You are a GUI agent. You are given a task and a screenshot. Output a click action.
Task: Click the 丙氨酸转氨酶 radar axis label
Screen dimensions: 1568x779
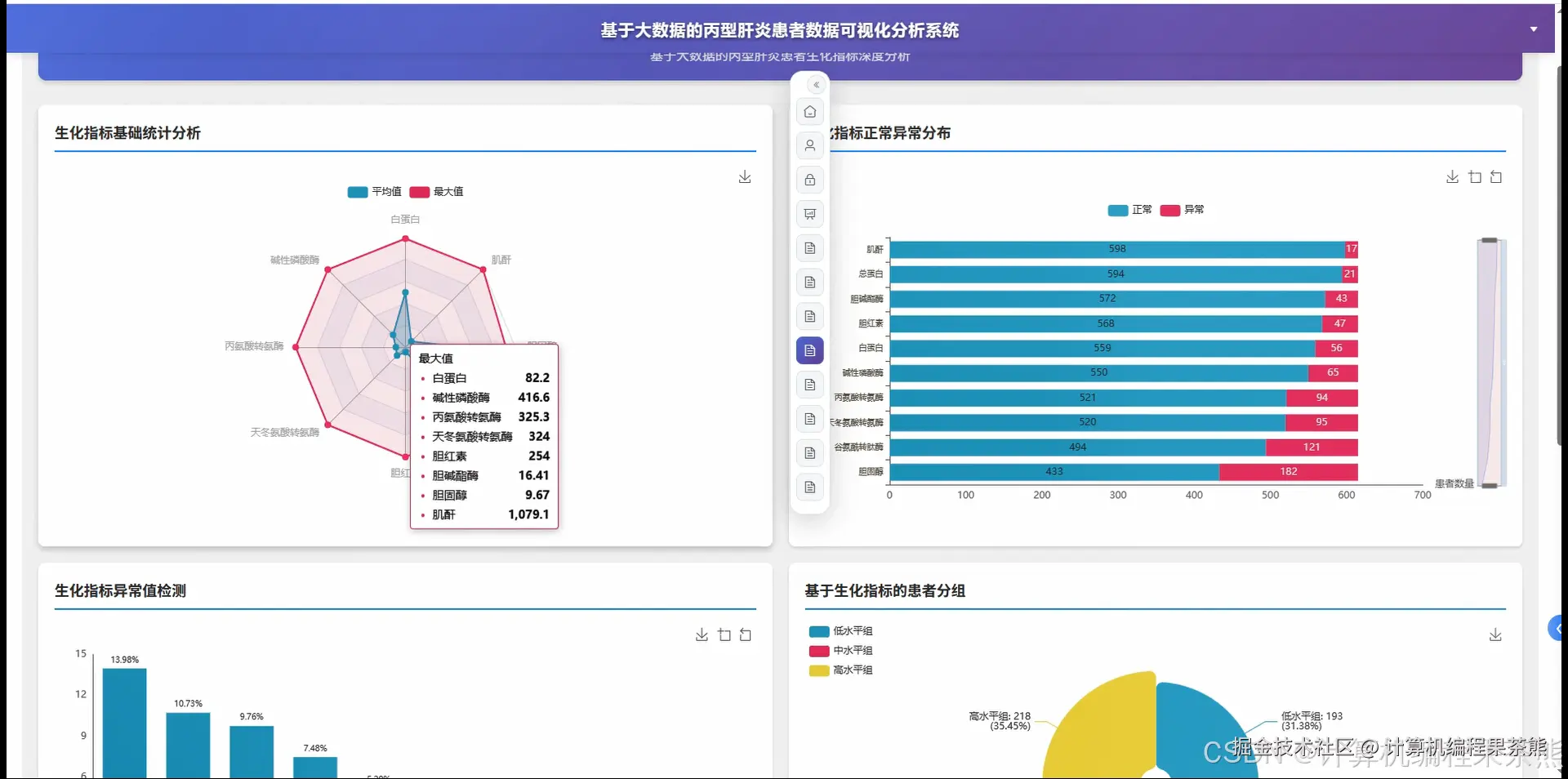click(x=254, y=346)
